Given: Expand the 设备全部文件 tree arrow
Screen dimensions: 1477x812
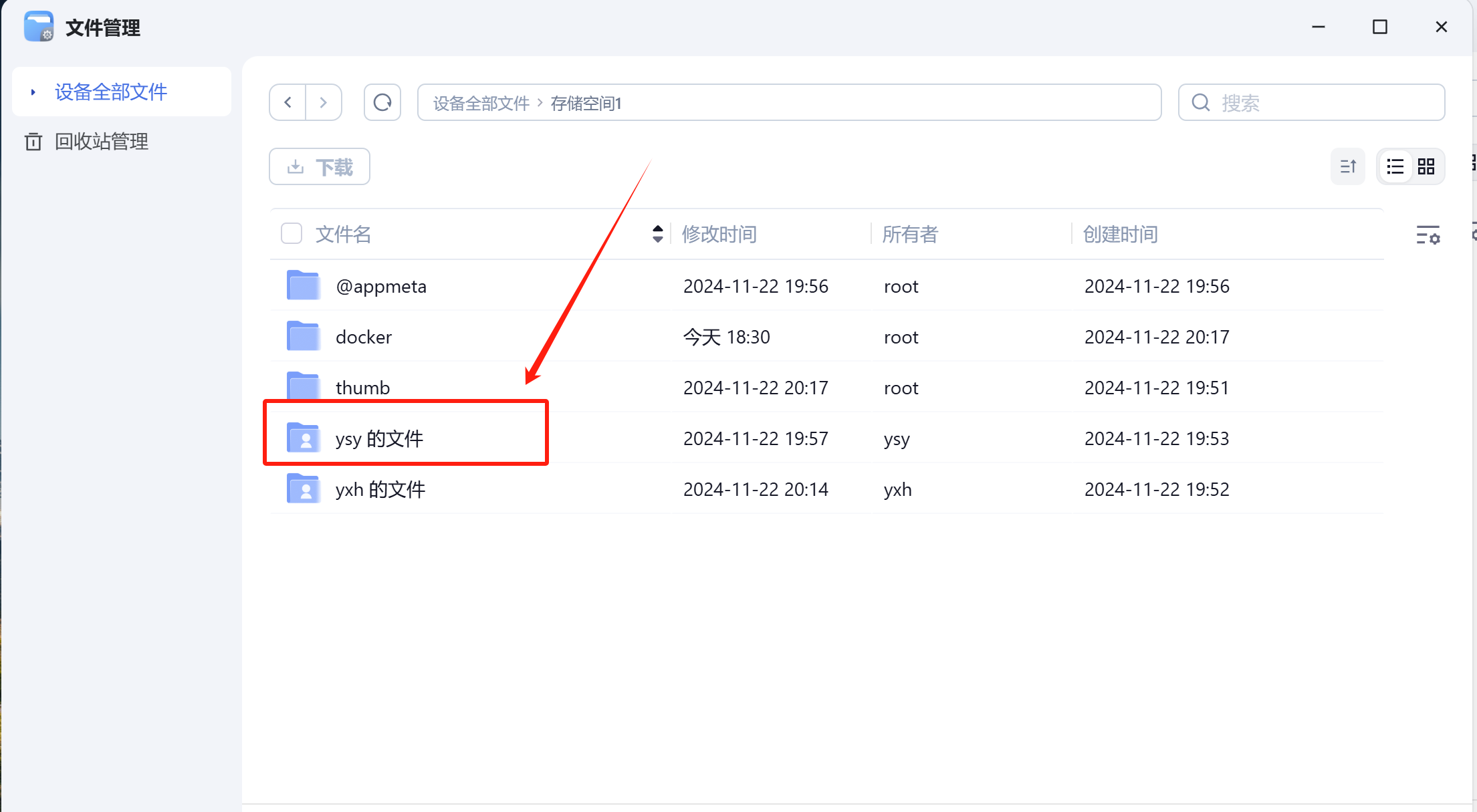Looking at the screenshot, I should 33,92.
